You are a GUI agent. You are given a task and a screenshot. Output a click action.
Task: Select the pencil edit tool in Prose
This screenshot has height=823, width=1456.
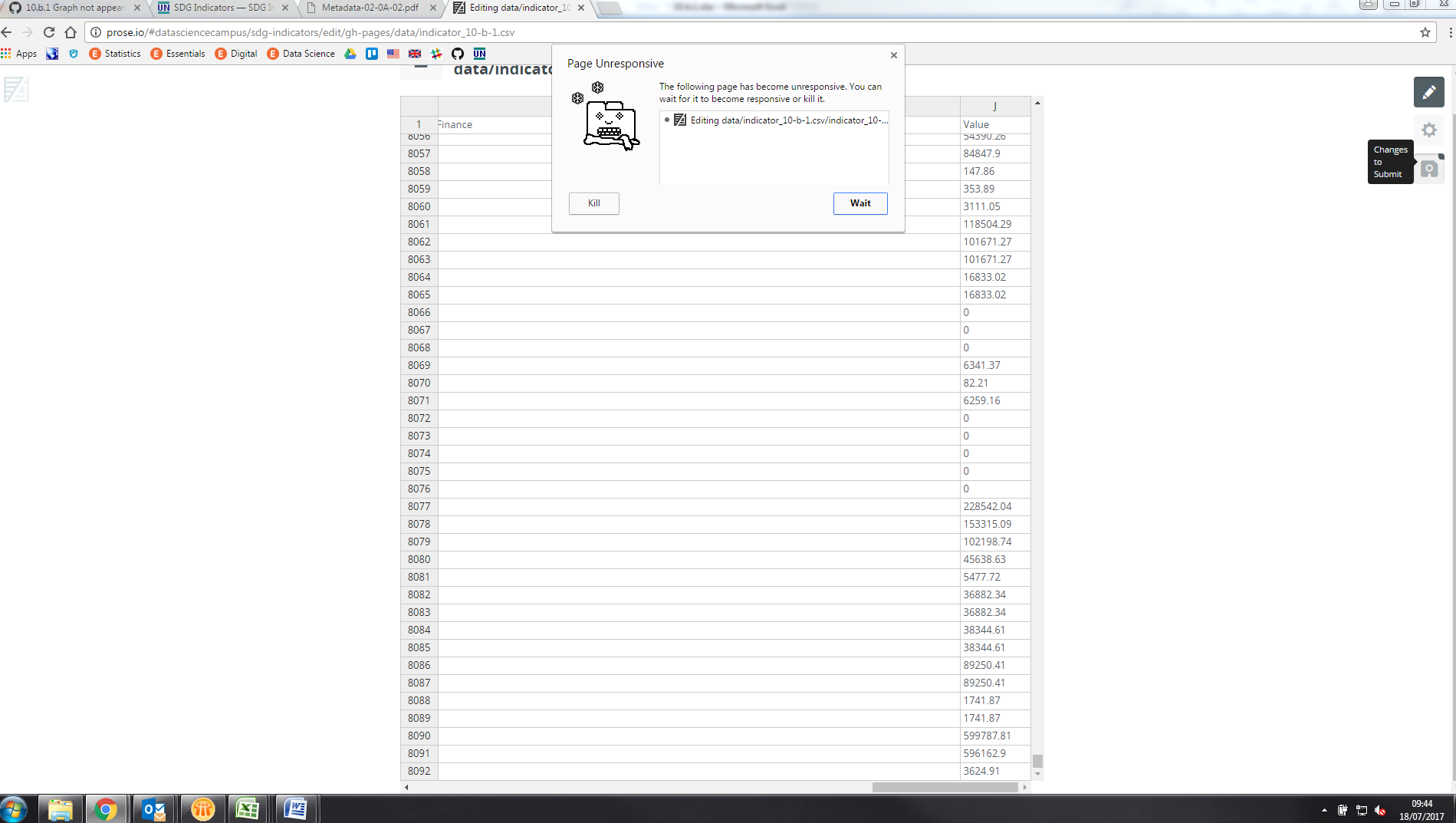point(1428,92)
